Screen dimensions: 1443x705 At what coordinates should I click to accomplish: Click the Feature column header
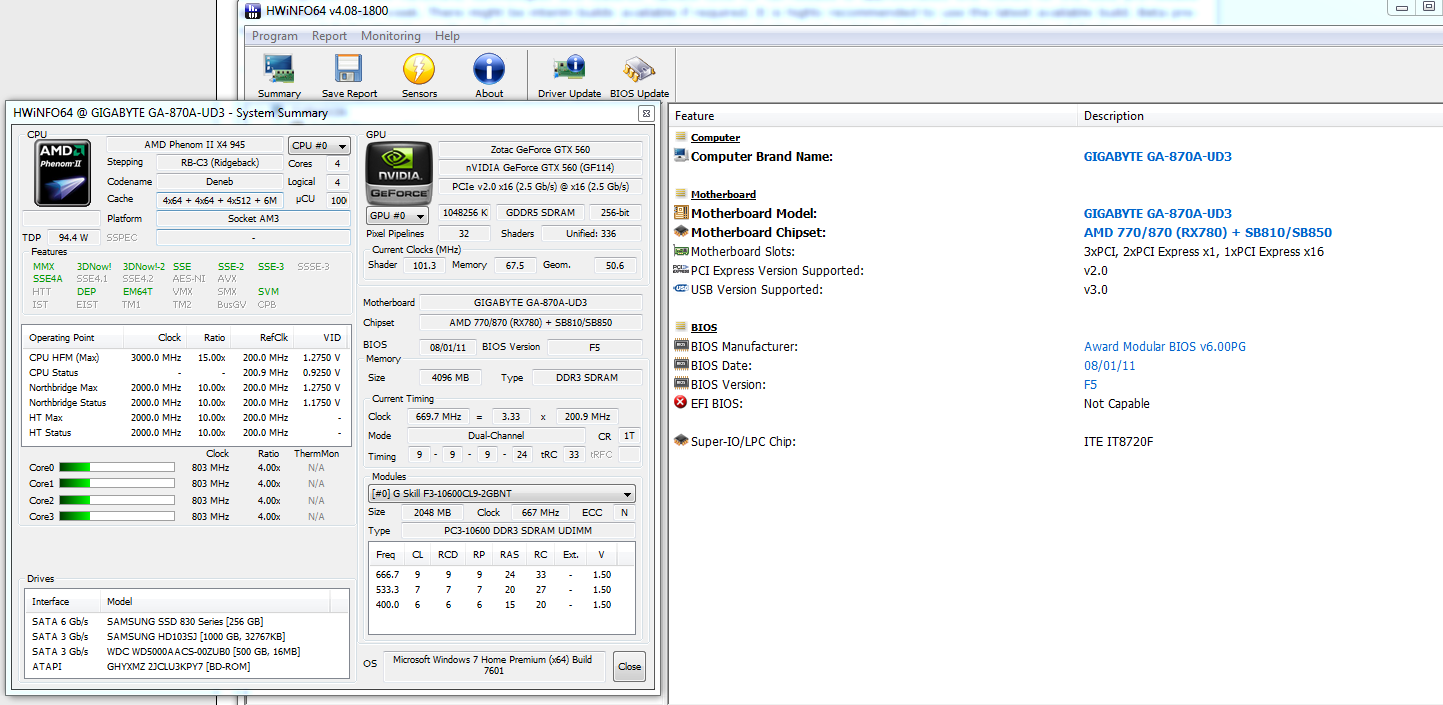pyautogui.click(x=874, y=116)
